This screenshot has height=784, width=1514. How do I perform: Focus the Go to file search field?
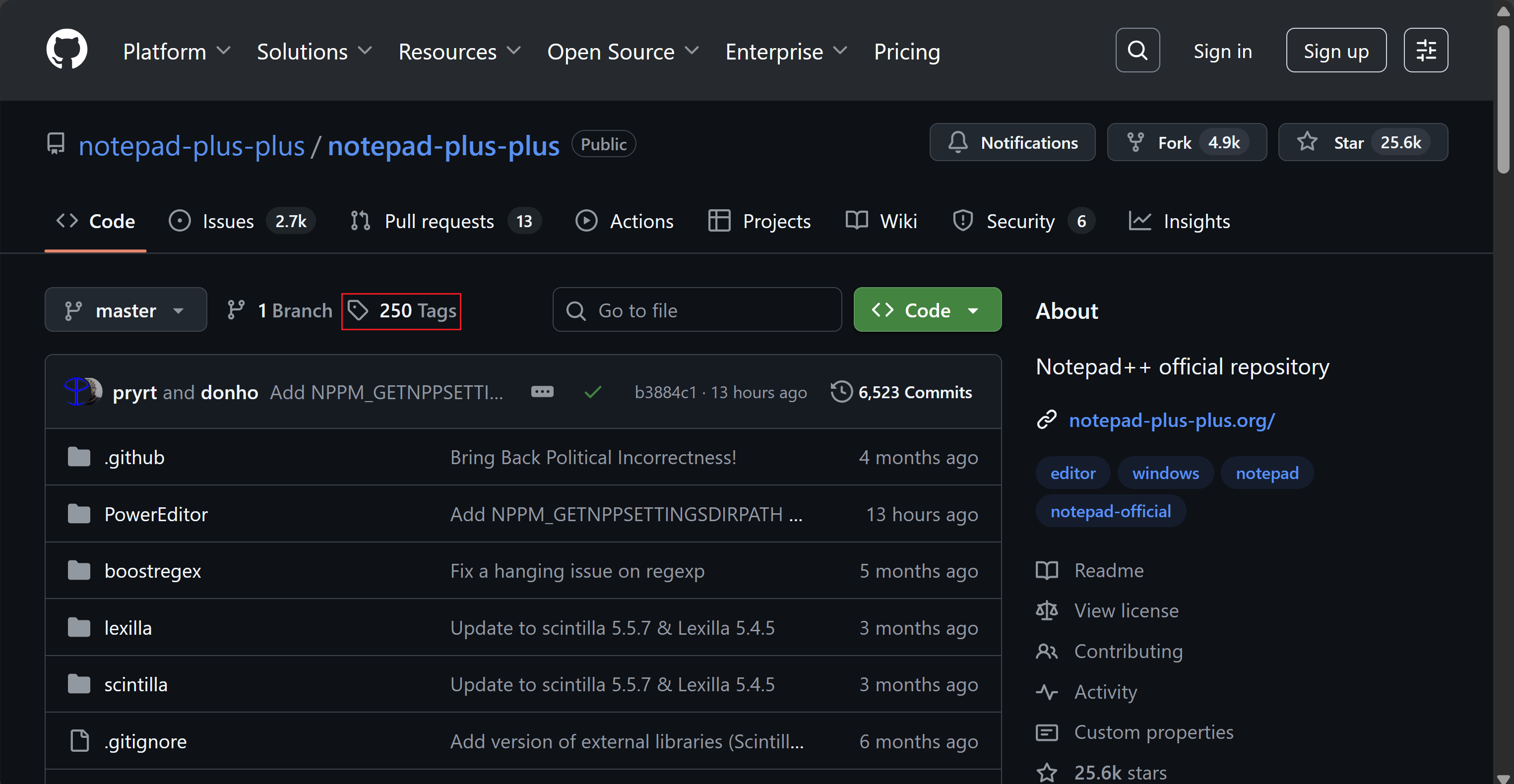click(697, 310)
